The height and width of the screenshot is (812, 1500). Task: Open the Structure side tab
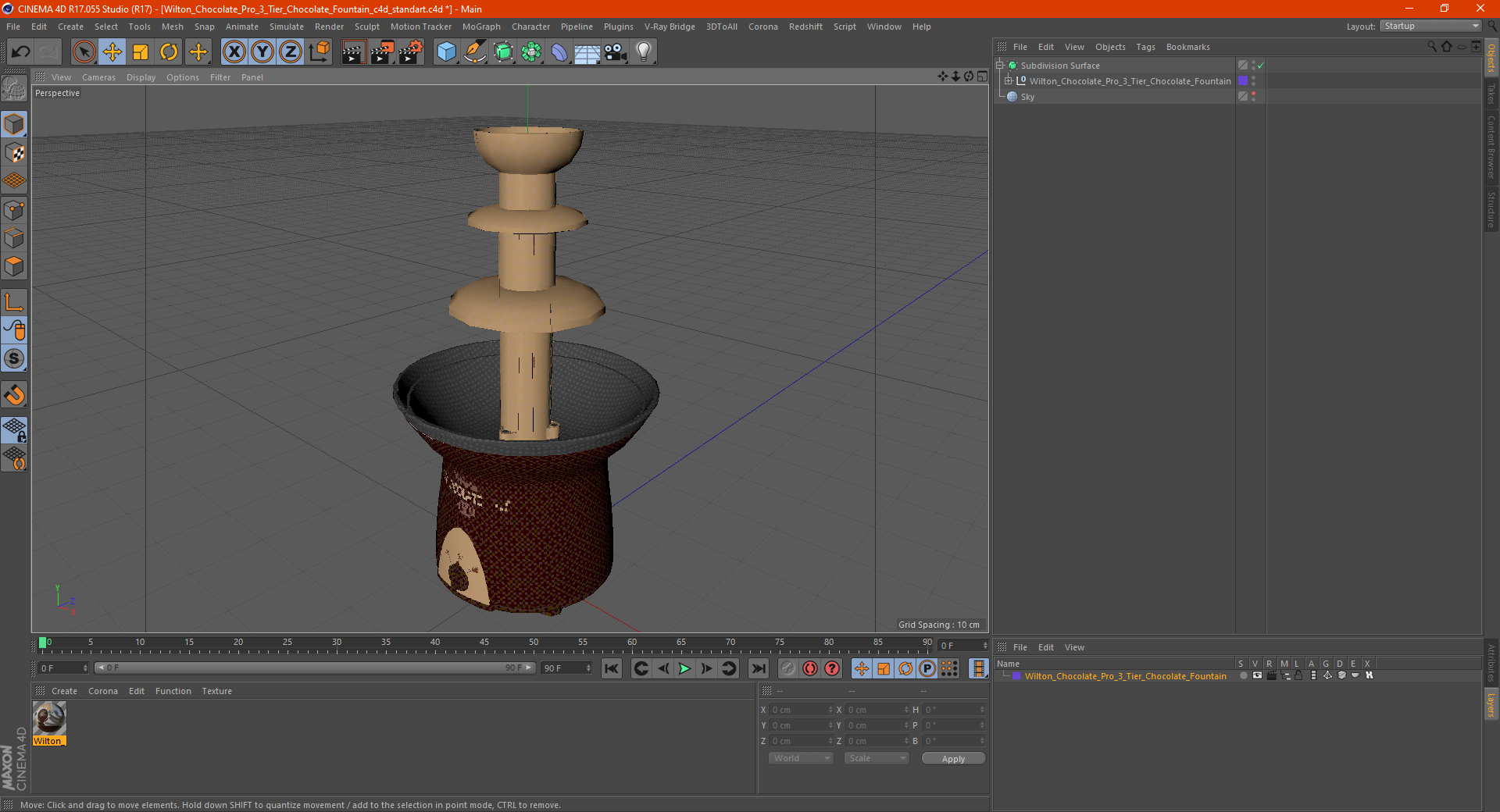click(1491, 209)
